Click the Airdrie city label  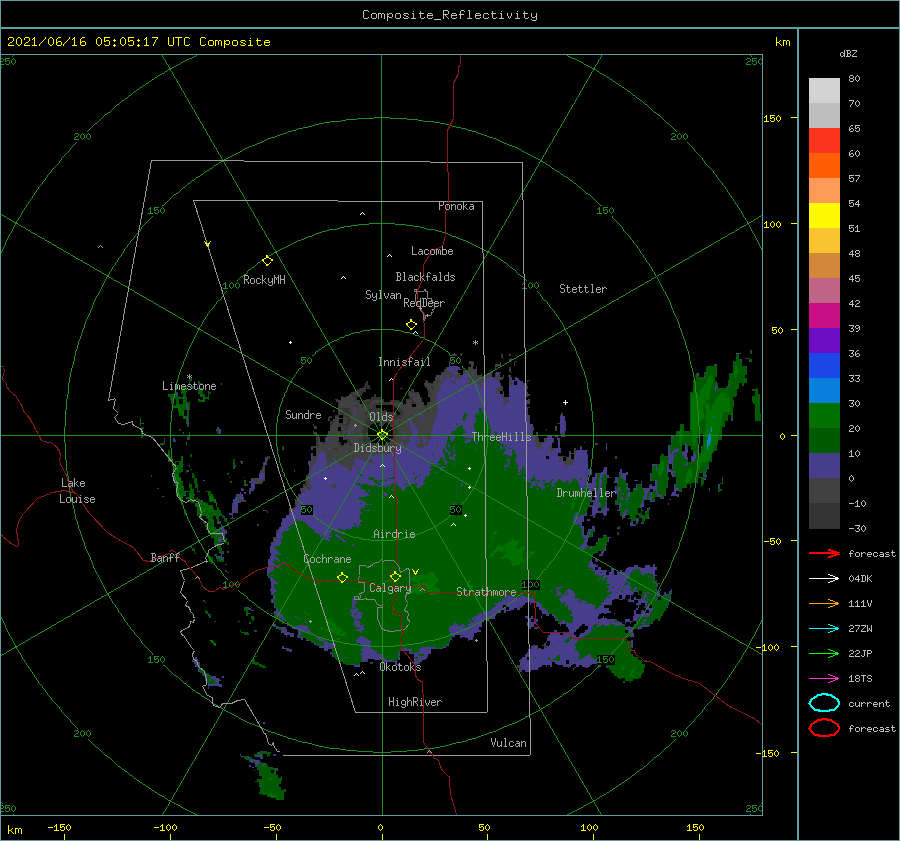[394, 534]
